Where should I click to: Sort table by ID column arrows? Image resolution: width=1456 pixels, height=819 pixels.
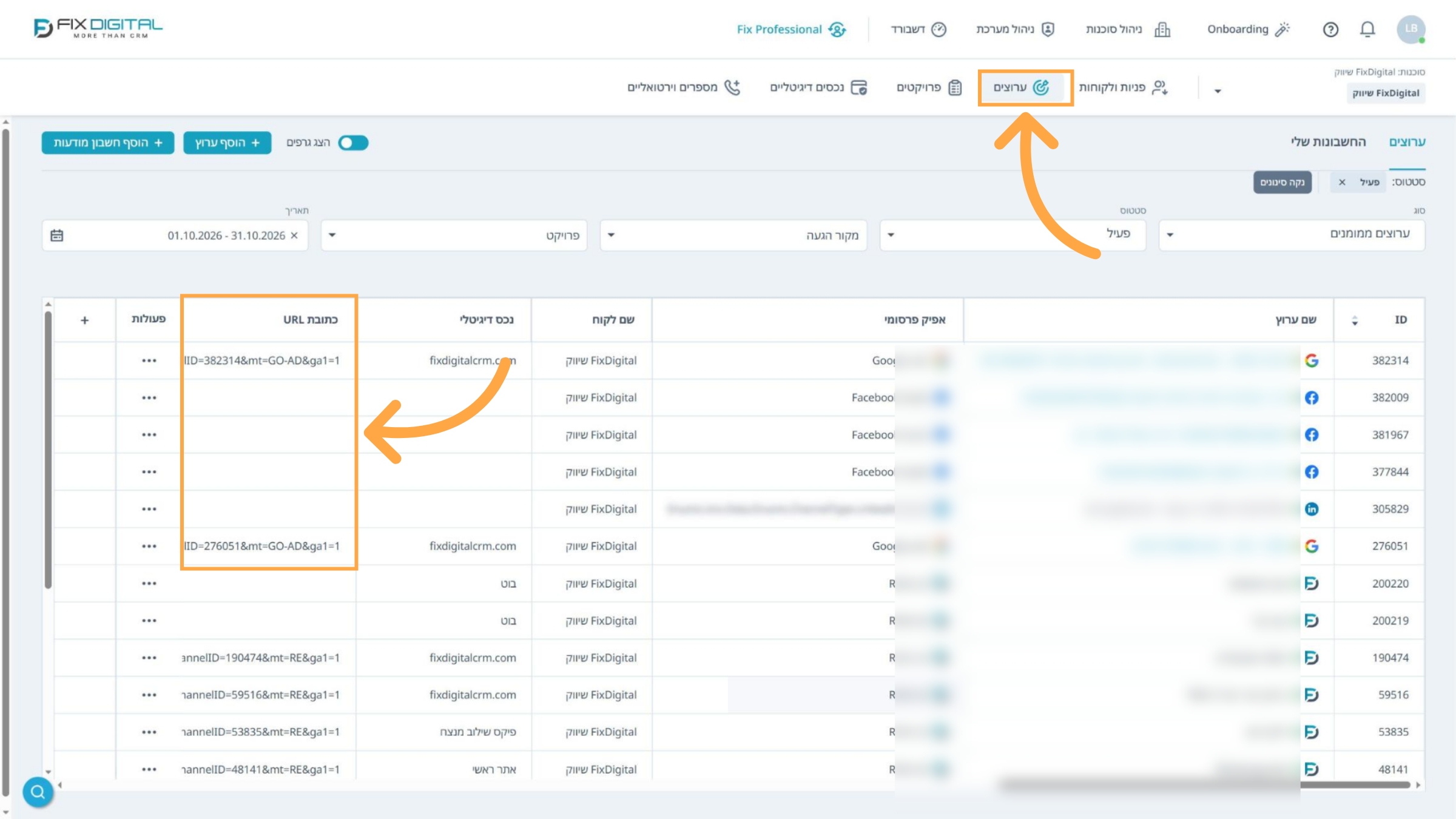pos(1355,320)
